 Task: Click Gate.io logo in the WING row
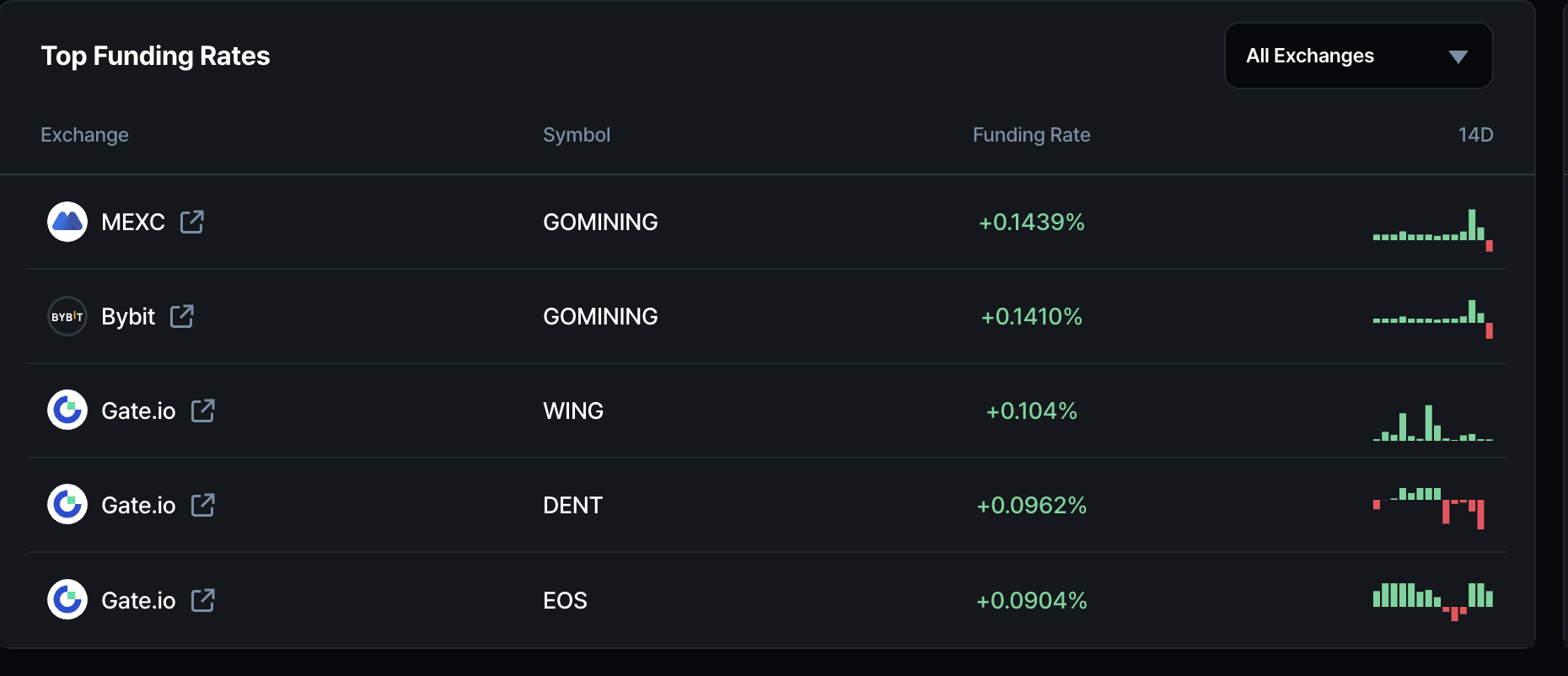coord(67,410)
